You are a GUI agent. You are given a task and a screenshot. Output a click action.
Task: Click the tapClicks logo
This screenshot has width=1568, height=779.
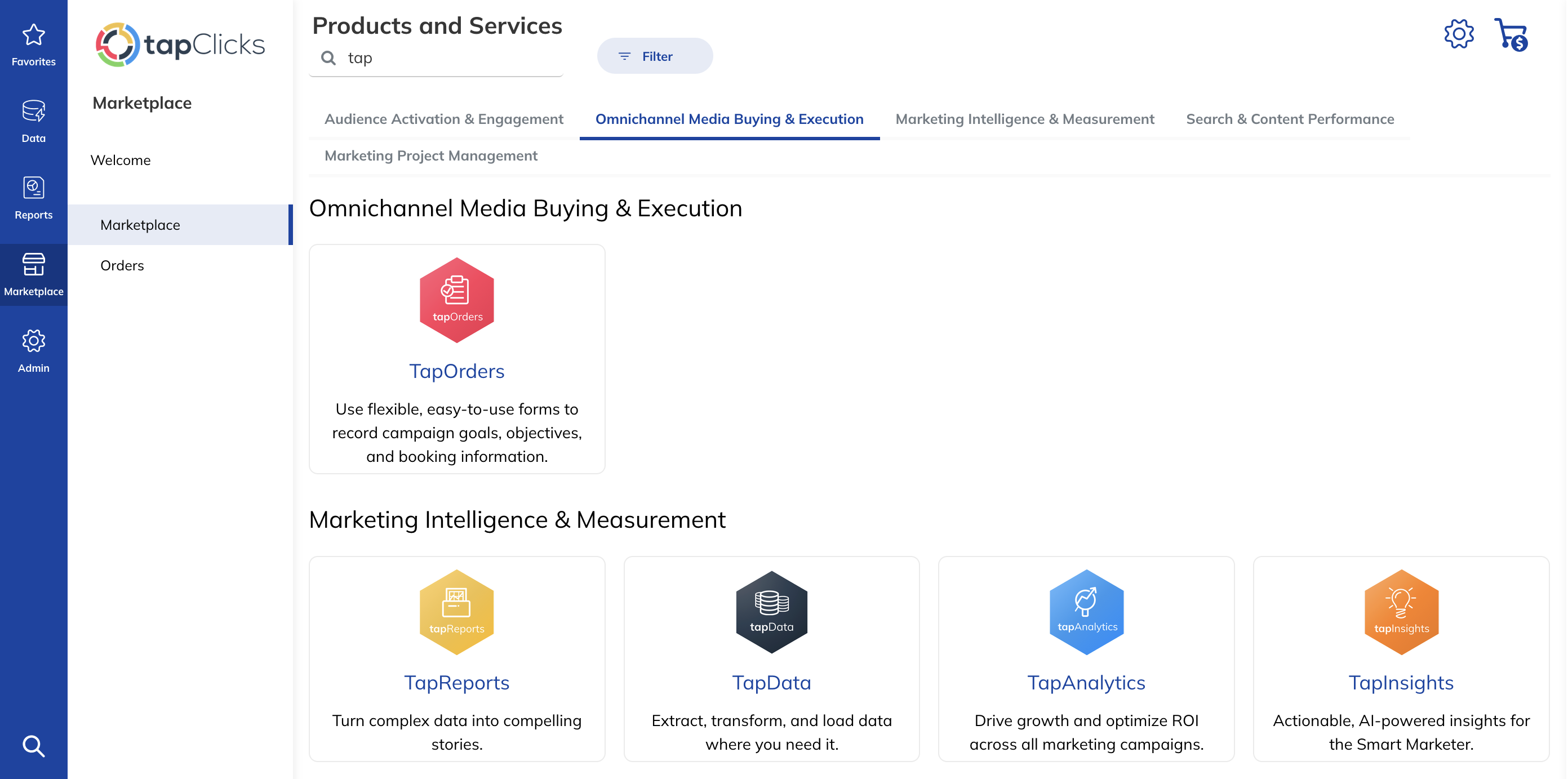pos(180,44)
